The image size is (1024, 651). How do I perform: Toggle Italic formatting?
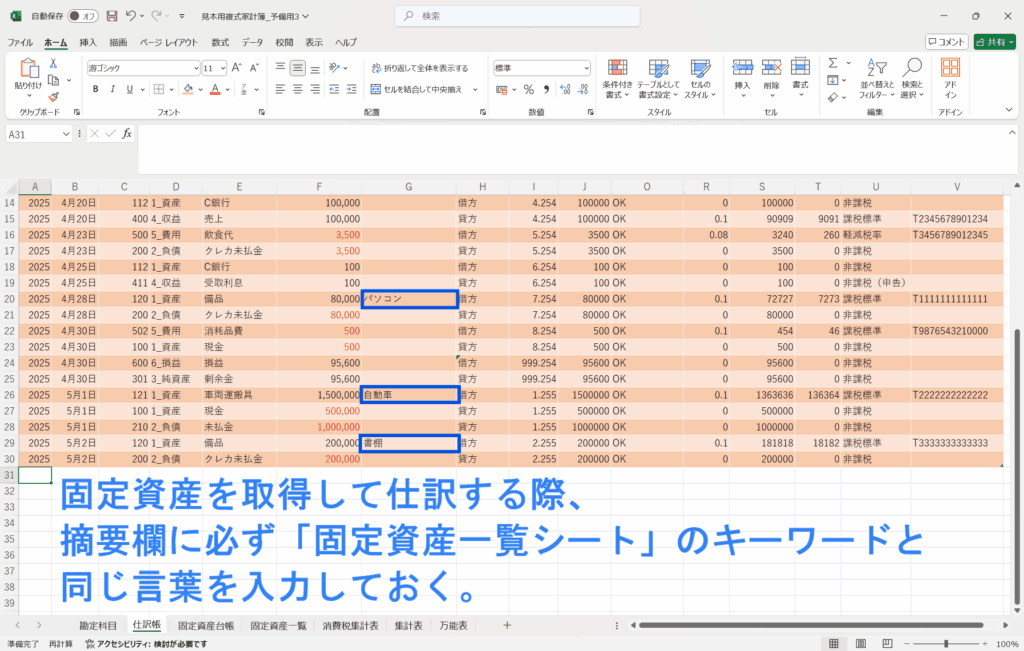(112, 89)
